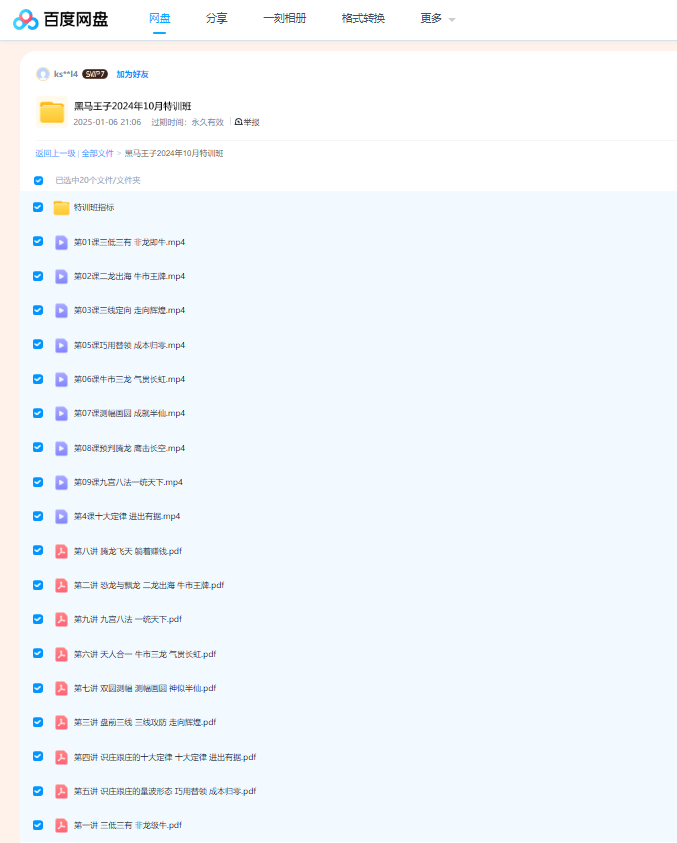Click PDF icon of 第一讲 三低三有 file
The image size is (677, 843).
coord(61,826)
